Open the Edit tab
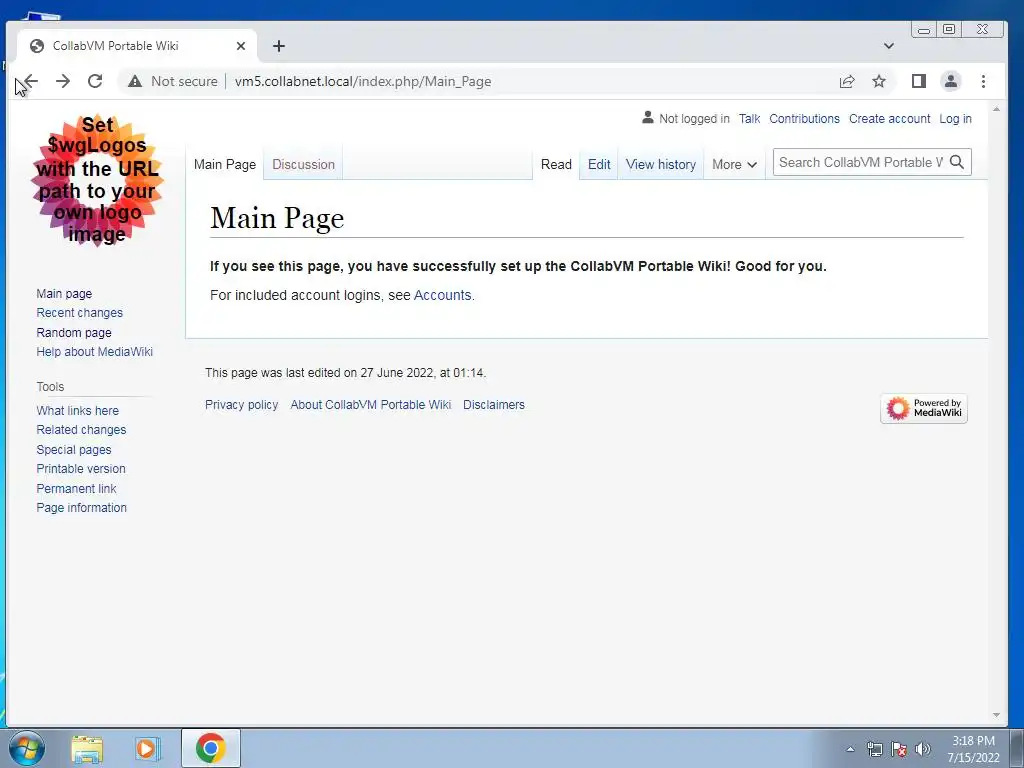The image size is (1024, 768). click(599, 165)
